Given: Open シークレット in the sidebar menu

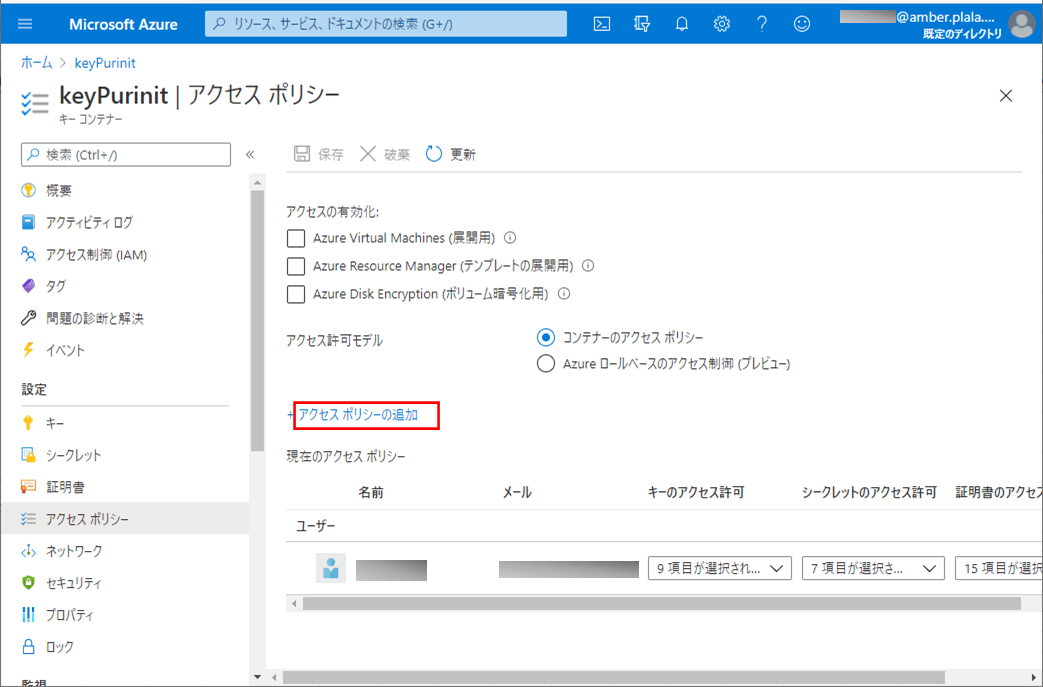Looking at the screenshot, I should (x=73, y=455).
